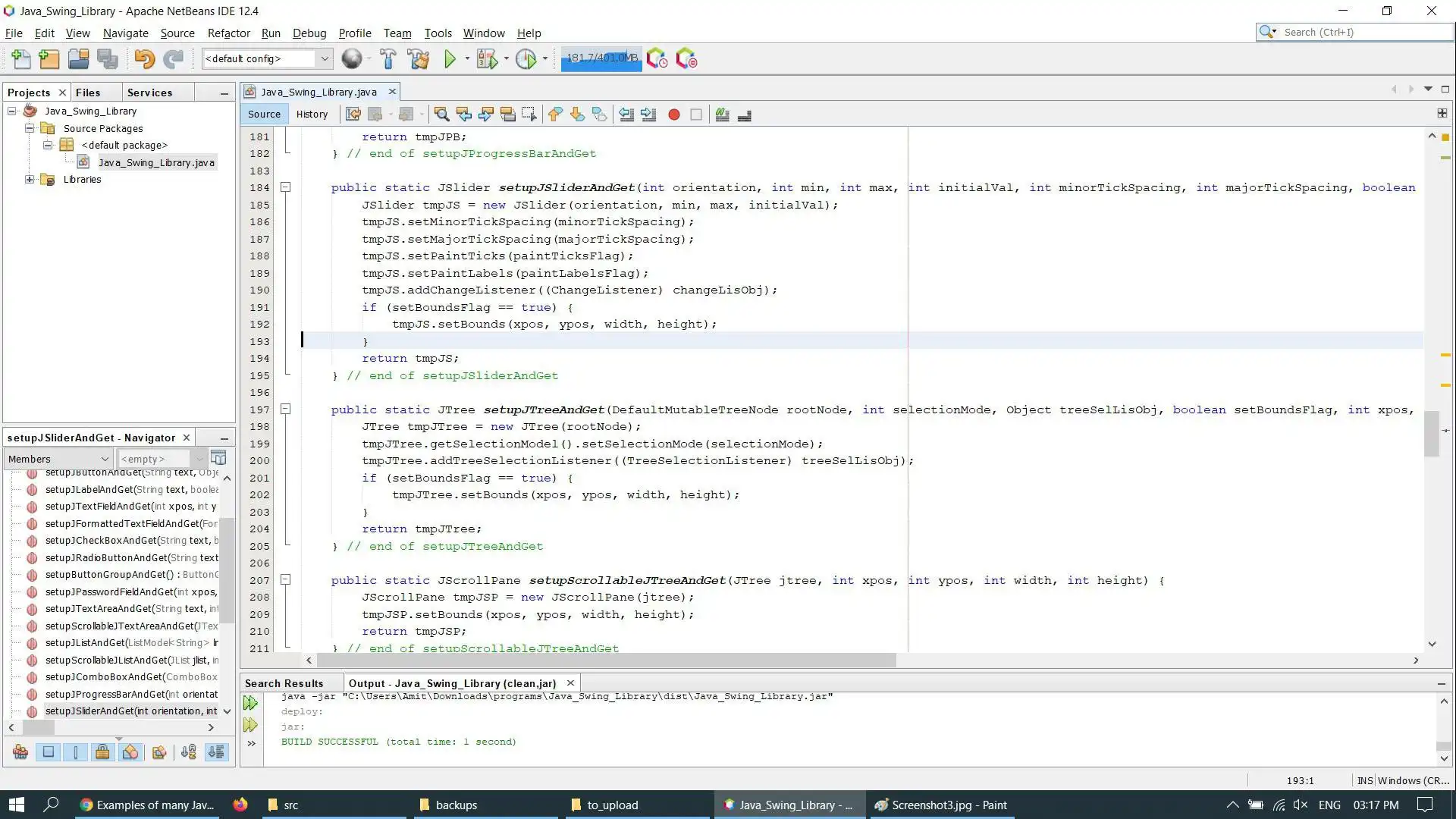
Task: Select Java_Swing_Library.java in Projects tree
Action: (155, 162)
